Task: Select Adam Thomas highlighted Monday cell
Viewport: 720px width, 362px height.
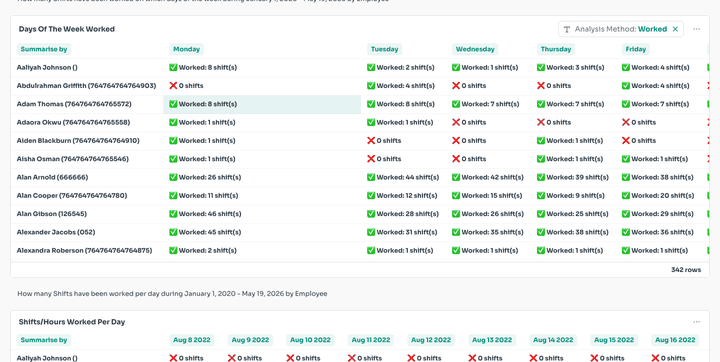Action: click(x=262, y=104)
